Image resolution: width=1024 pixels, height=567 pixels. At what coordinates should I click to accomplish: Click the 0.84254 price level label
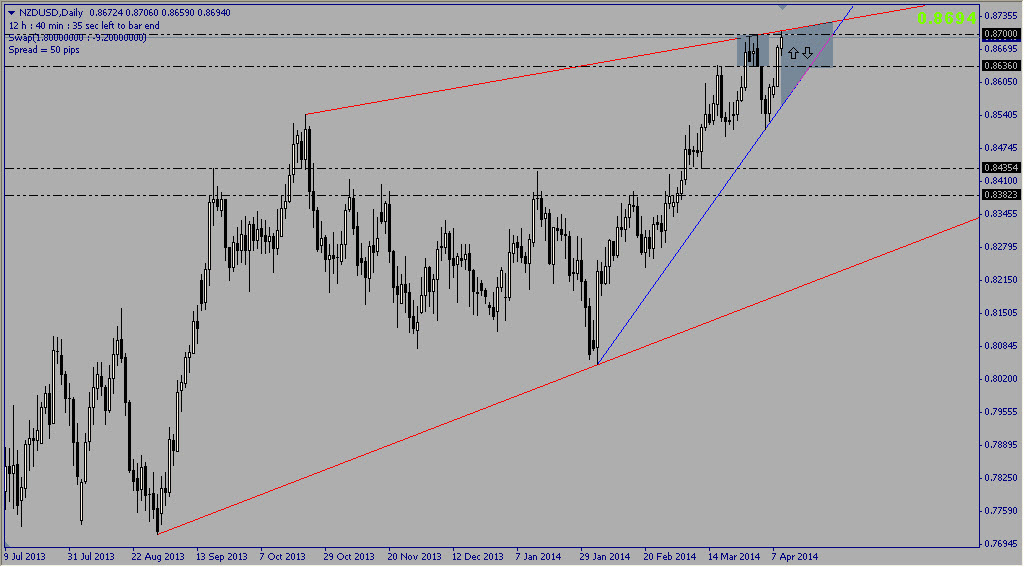coord(1000,168)
